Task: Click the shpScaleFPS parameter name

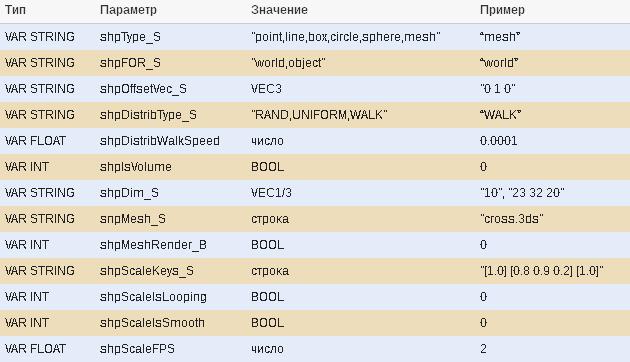Action: coord(137,349)
